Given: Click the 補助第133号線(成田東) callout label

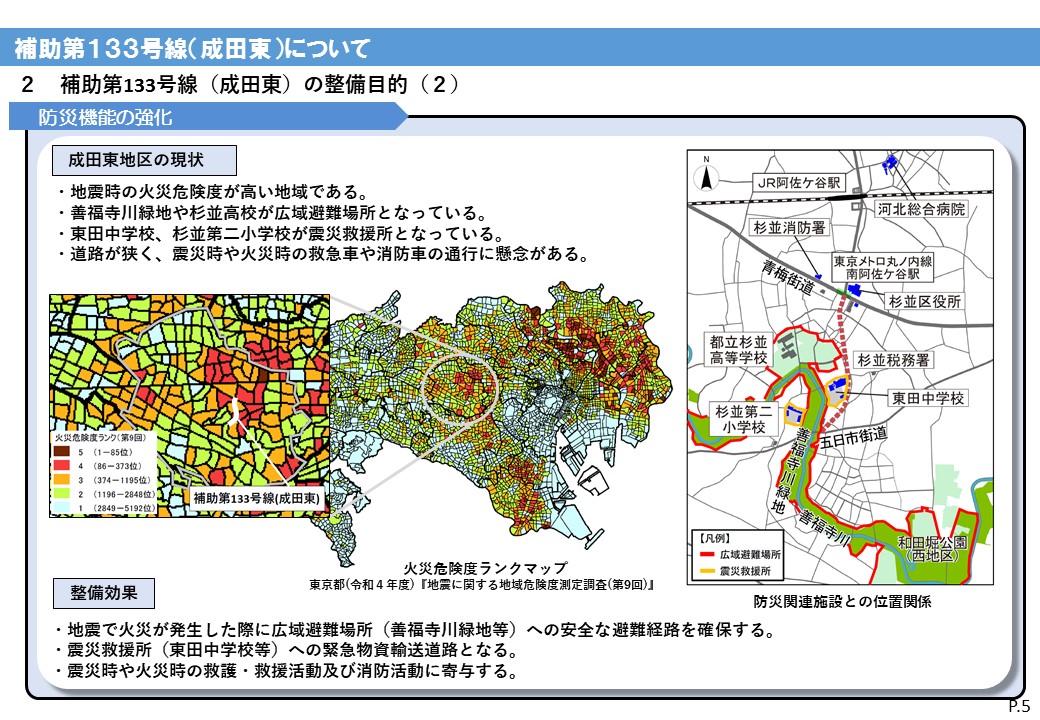Looking at the screenshot, I should (255, 497).
